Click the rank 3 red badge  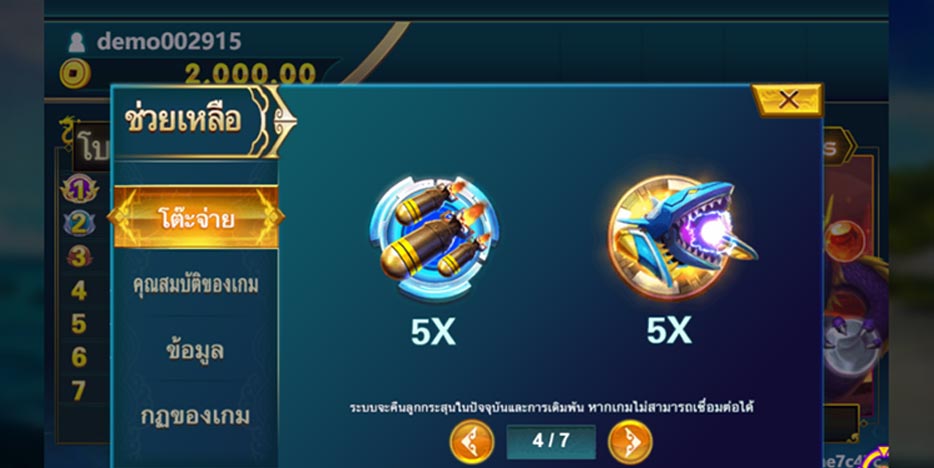tap(79, 257)
